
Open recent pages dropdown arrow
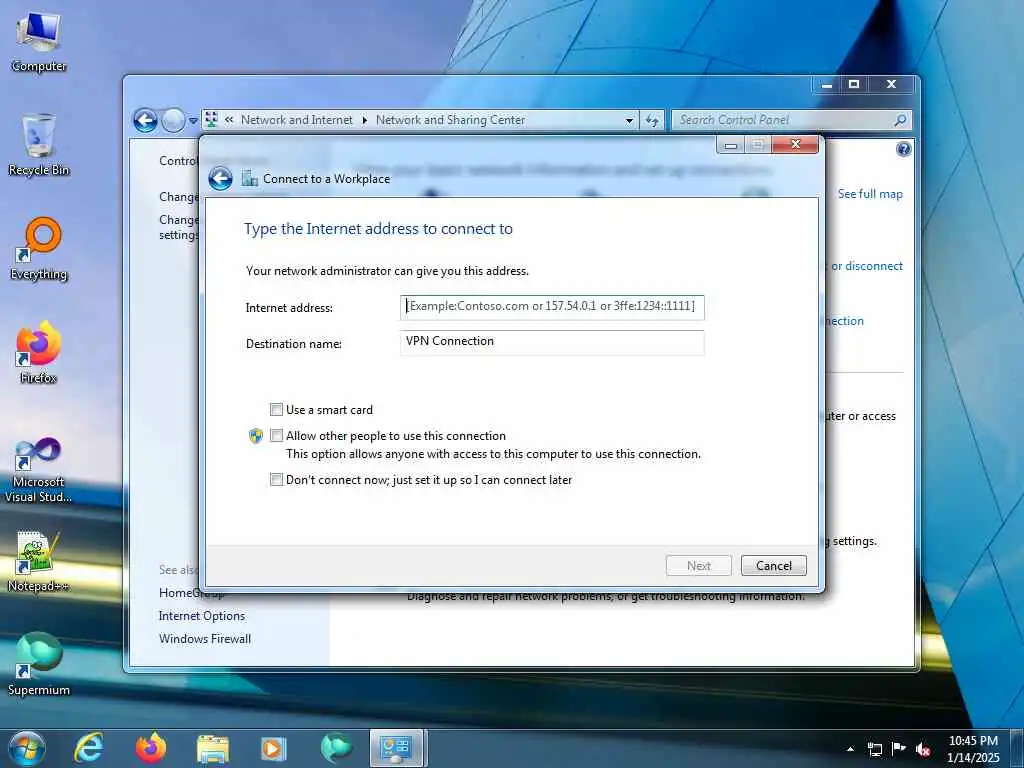(x=193, y=121)
